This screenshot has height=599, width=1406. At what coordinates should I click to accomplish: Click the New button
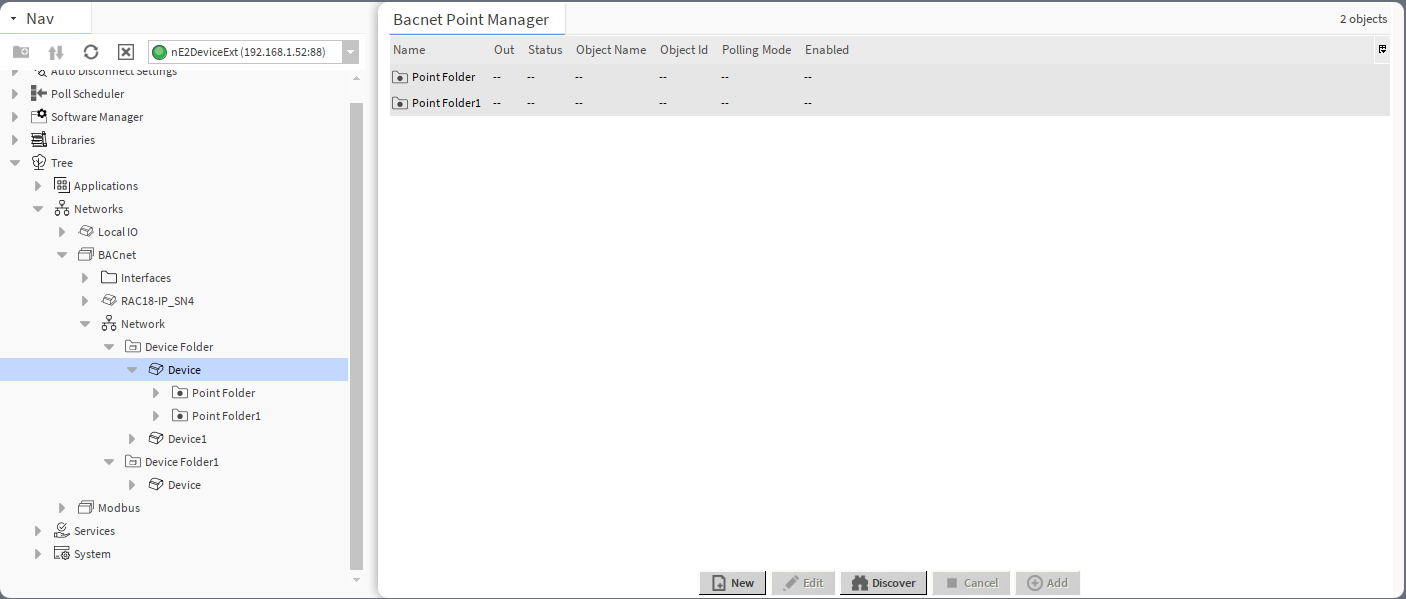[732, 583]
